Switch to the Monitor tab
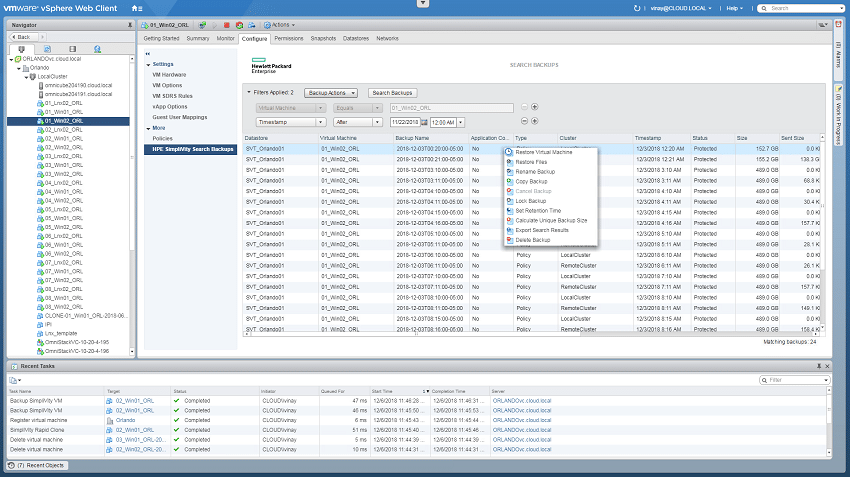The image size is (850, 477). point(226,38)
